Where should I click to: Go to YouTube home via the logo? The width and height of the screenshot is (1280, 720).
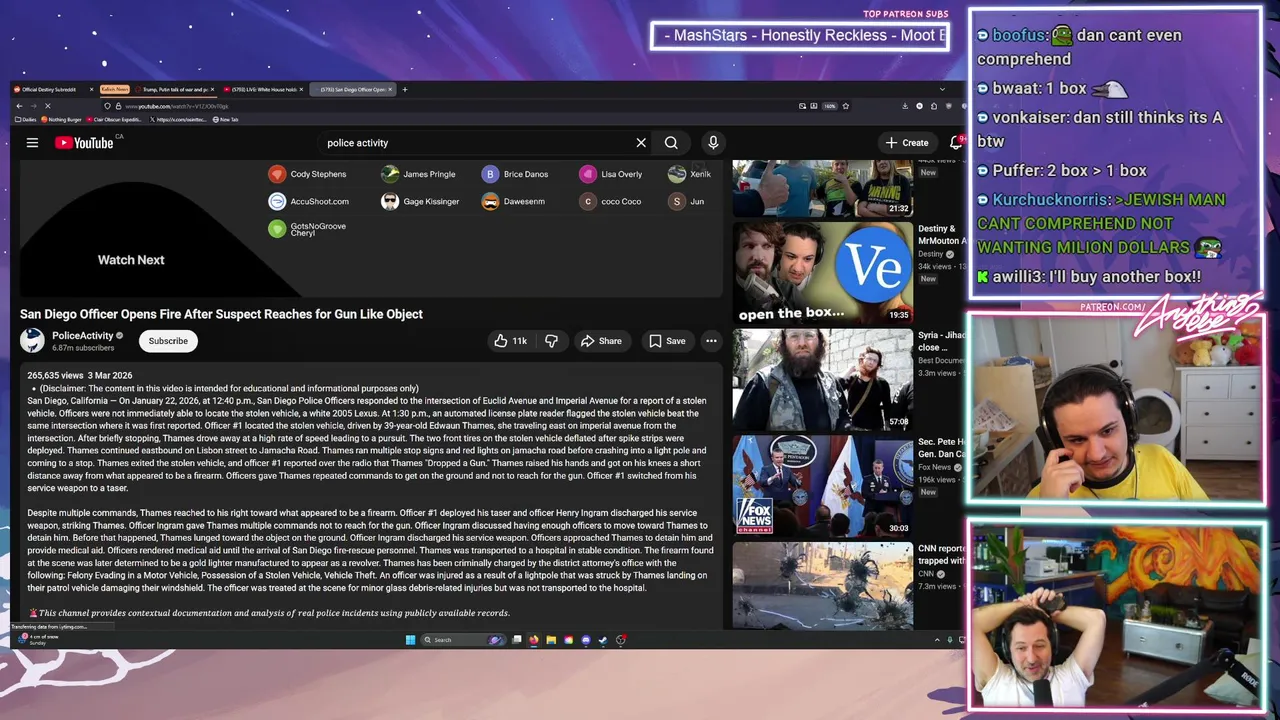click(84, 143)
